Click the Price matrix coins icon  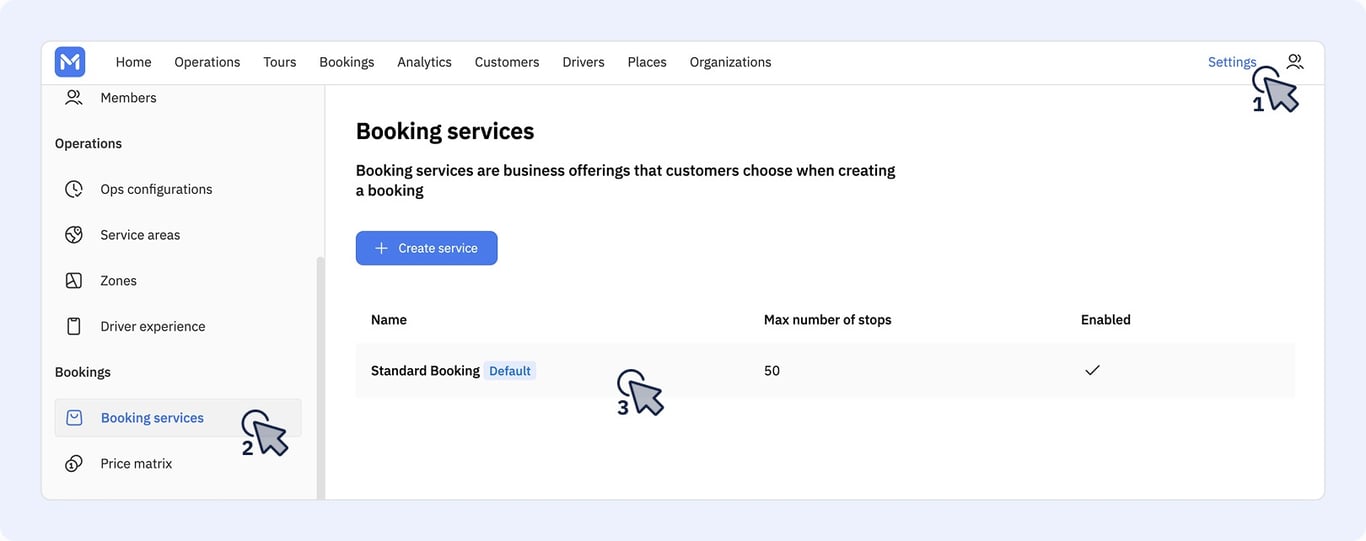point(74,464)
